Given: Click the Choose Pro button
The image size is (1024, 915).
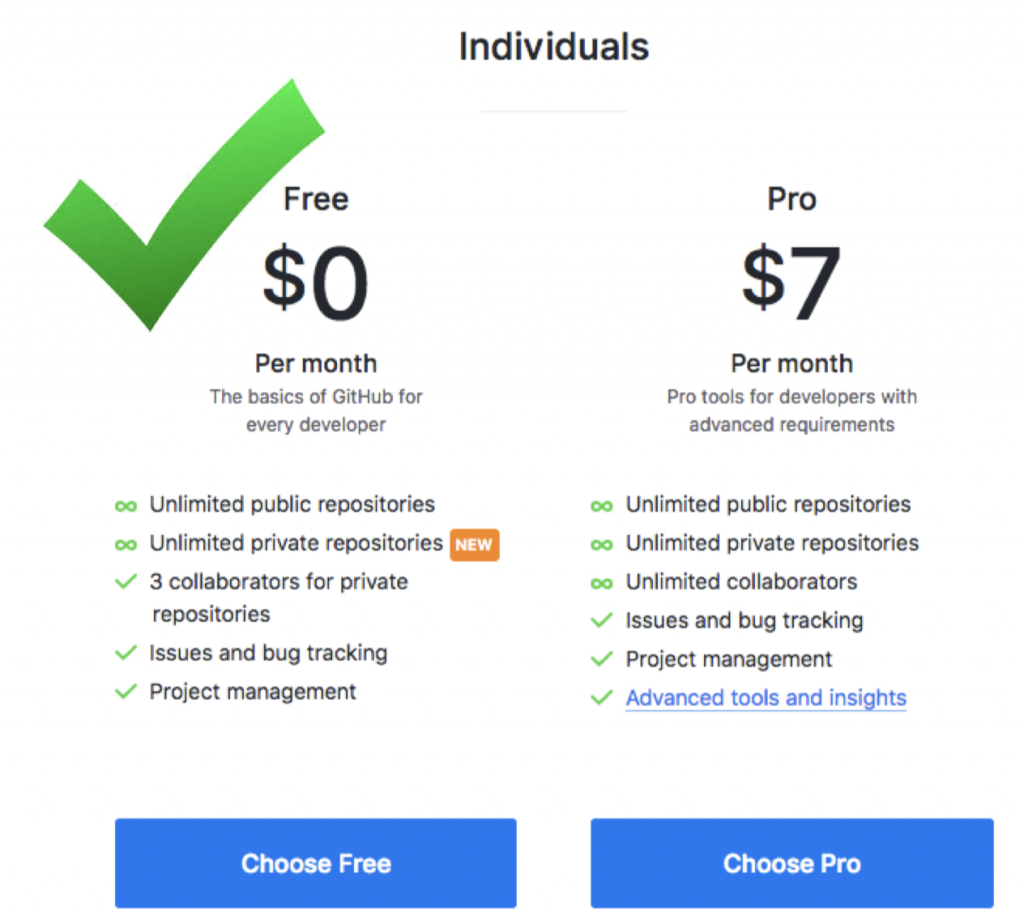Looking at the screenshot, I should [x=792, y=863].
